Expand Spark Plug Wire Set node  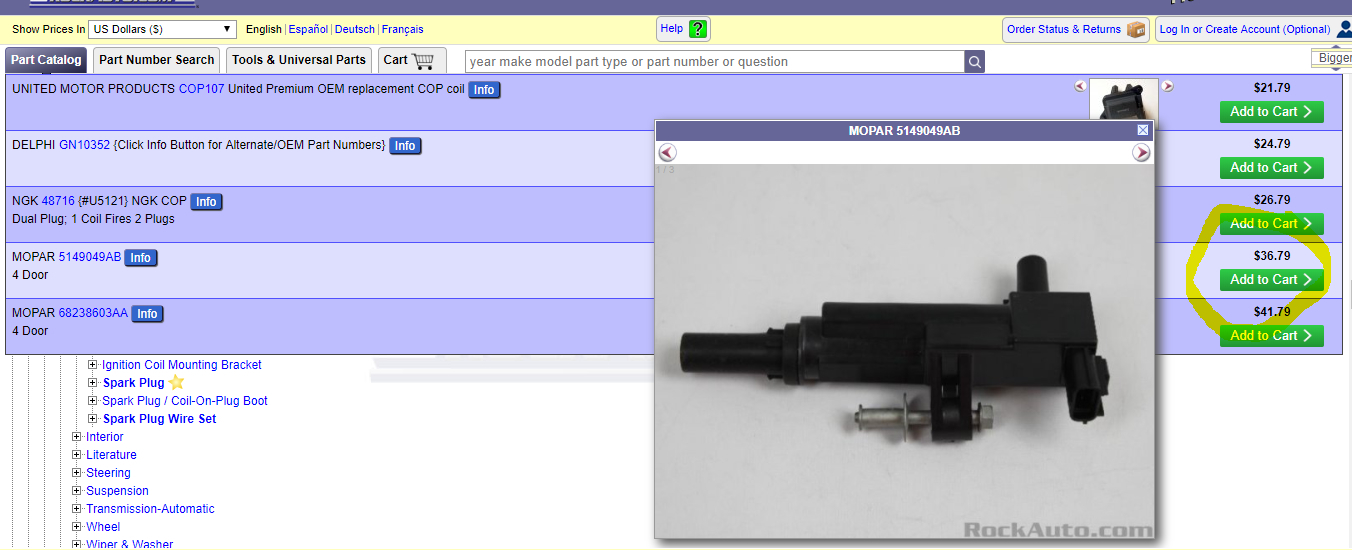[x=93, y=419]
